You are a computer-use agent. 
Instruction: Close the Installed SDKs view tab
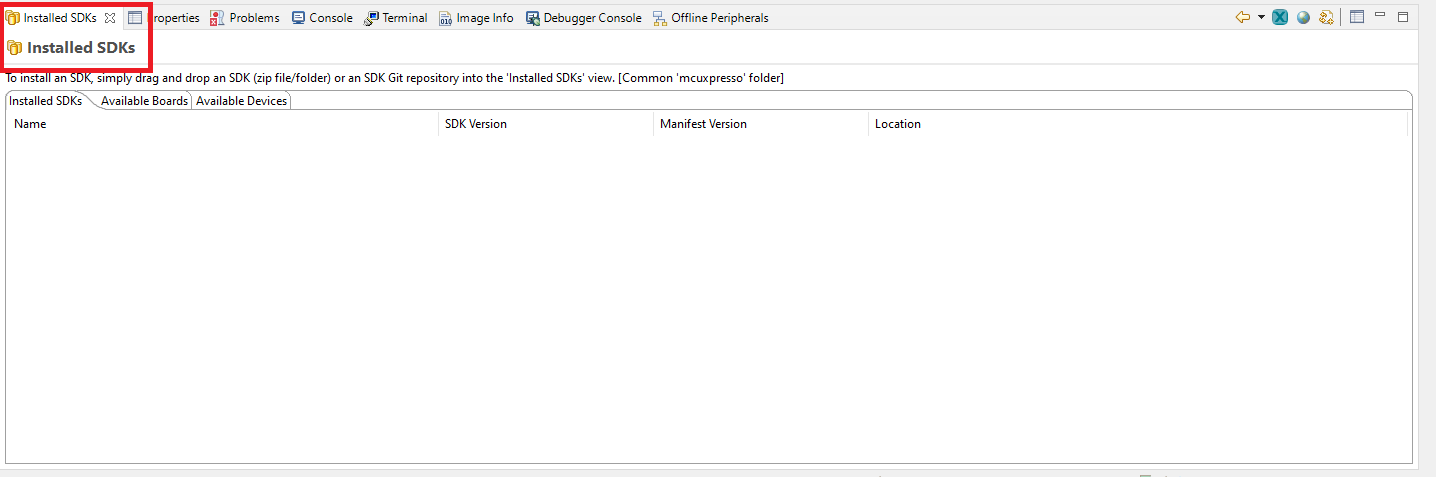(110, 18)
